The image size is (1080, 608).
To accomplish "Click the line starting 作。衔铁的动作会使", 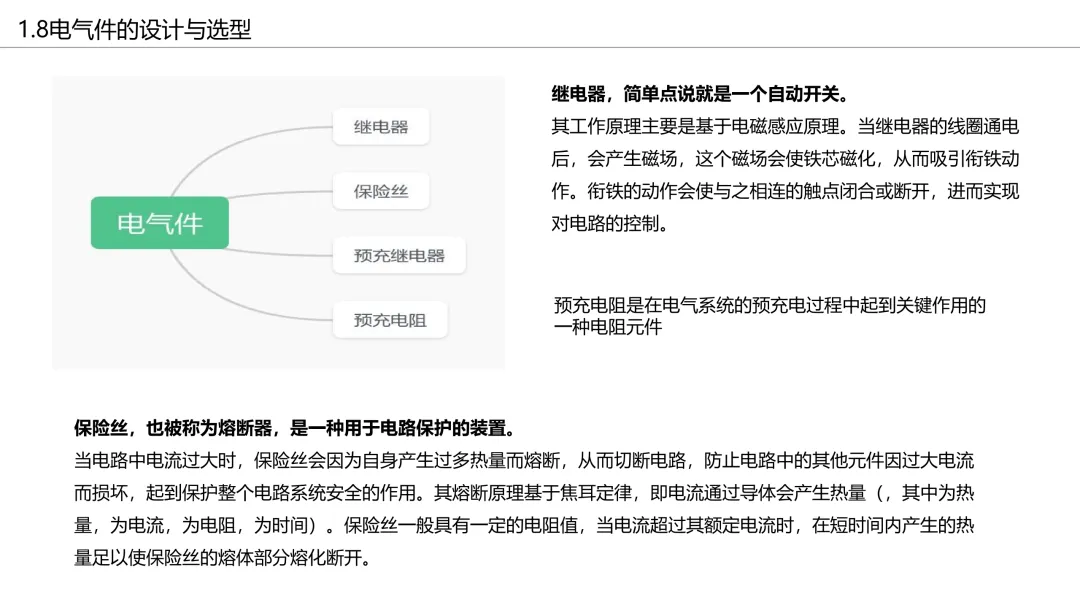I will click(785, 191).
